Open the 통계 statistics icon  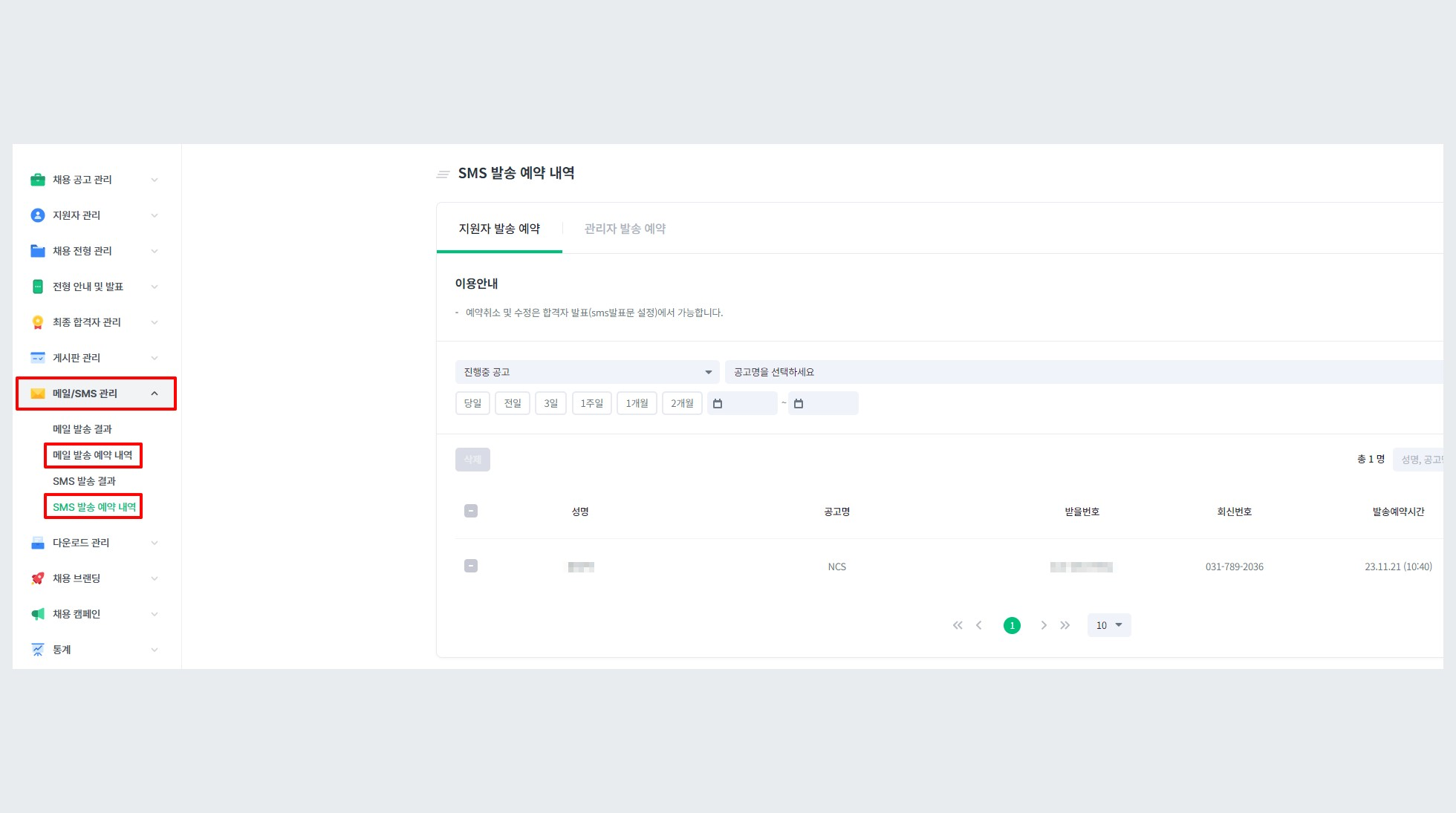[x=37, y=649]
